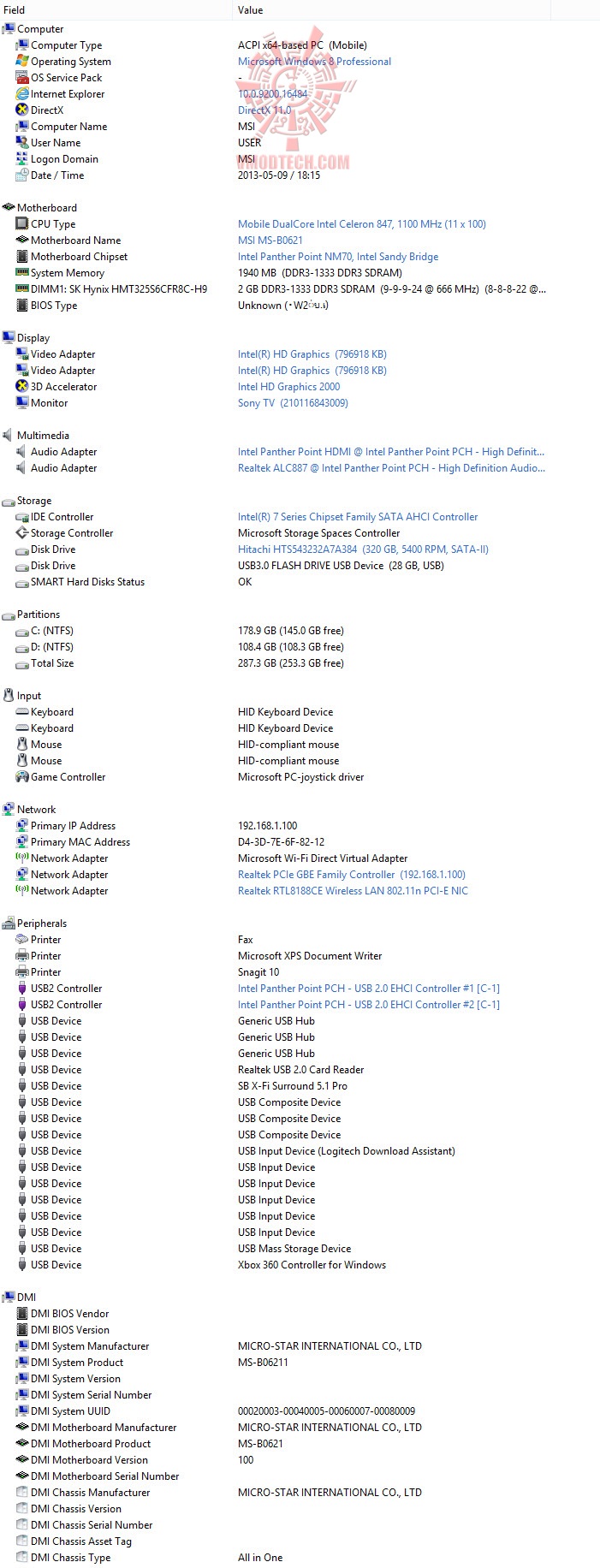The width and height of the screenshot is (600, 1568).
Task: Select USB Mass Storage Device value
Action: click(x=294, y=1249)
